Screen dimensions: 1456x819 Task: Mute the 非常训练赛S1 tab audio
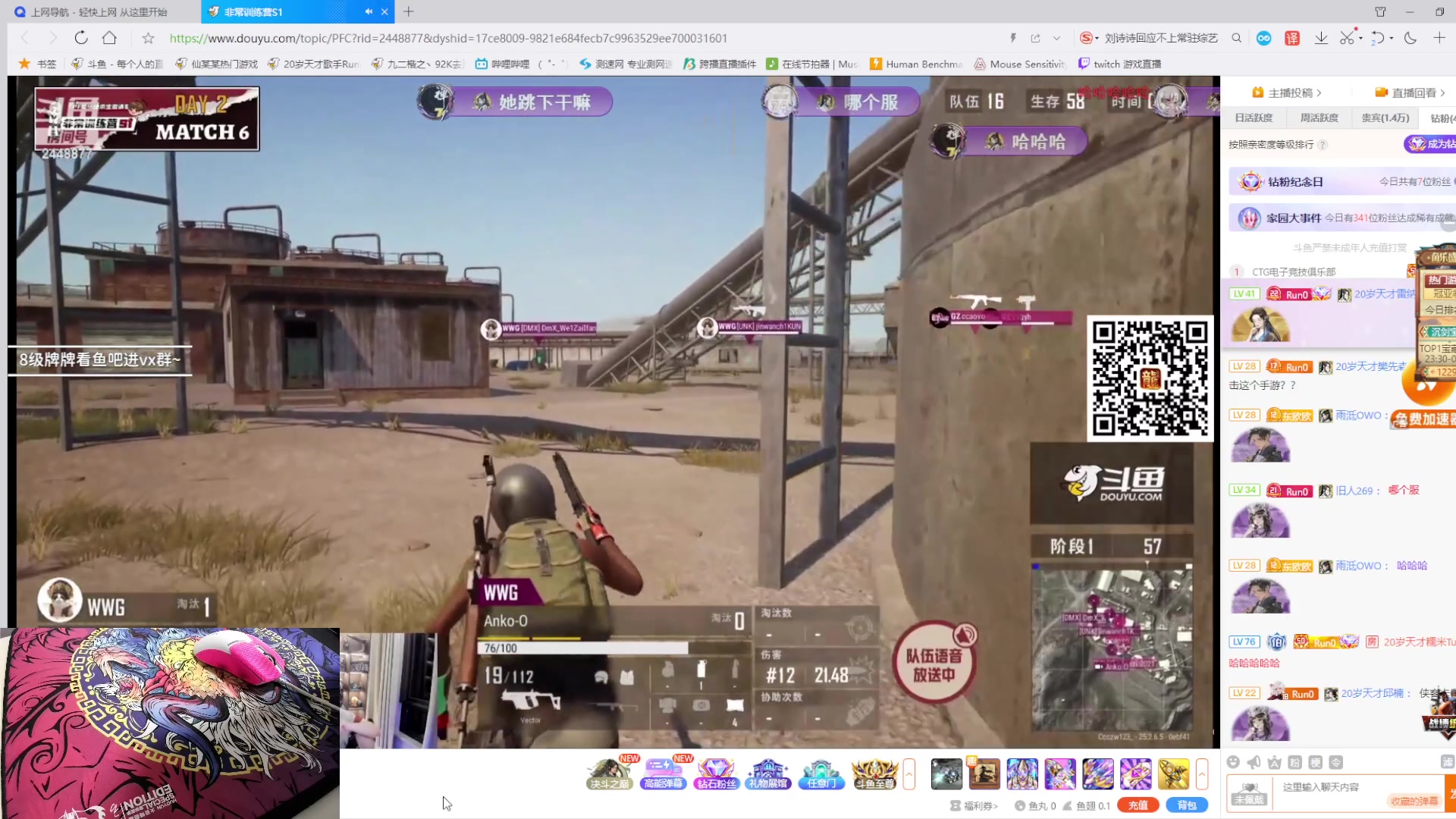click(369, 11)
